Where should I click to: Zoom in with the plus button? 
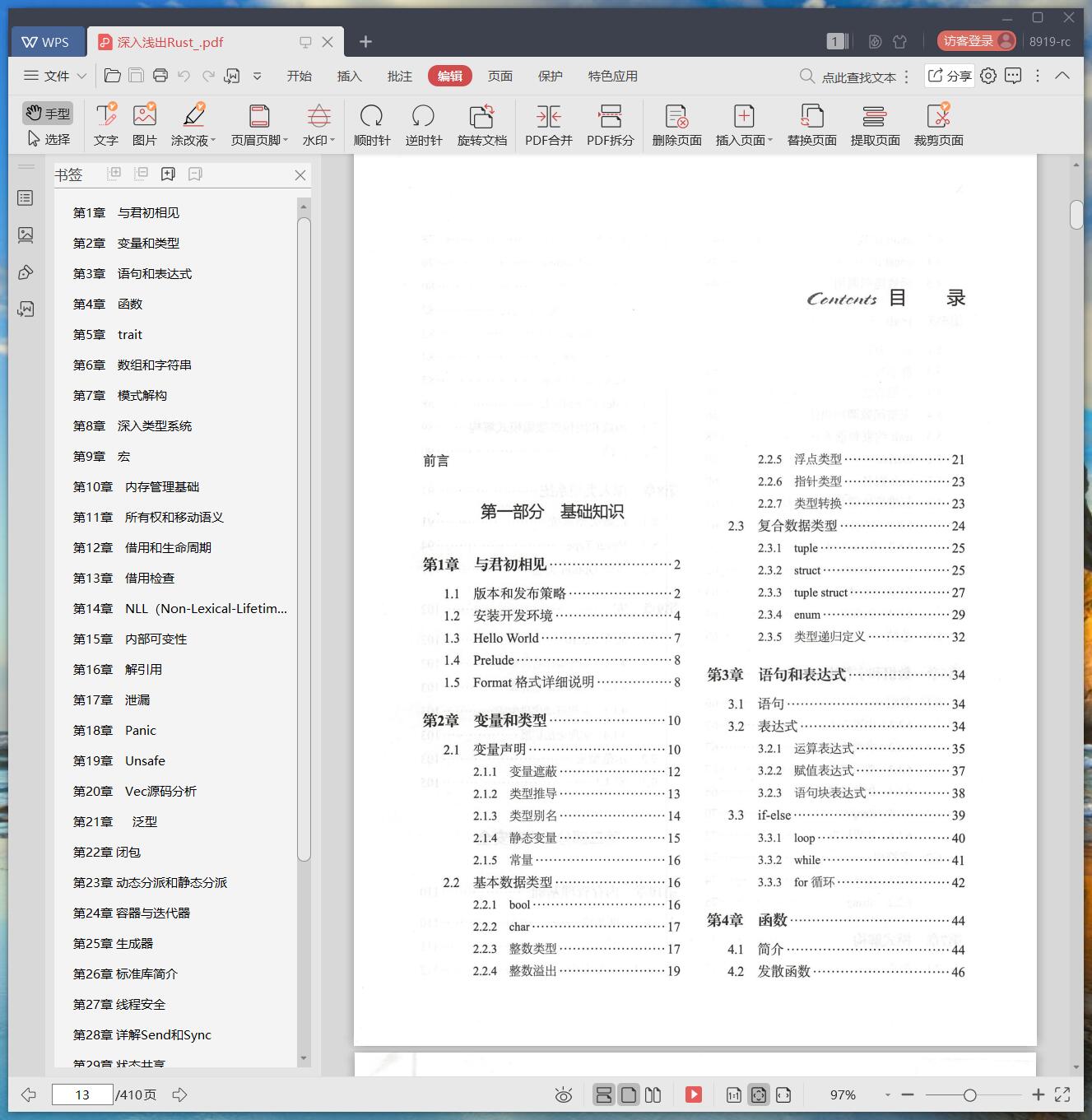1039,1094
